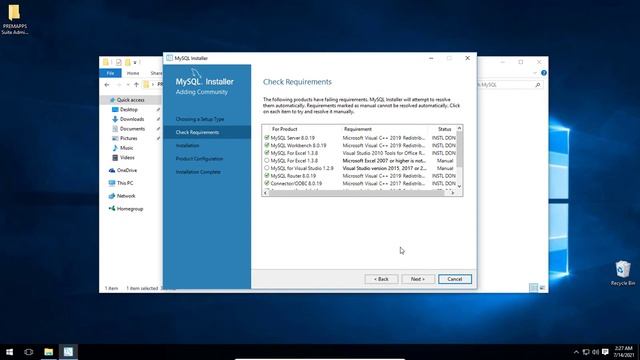This screenshot has height=360, width=640.
Task: Open the PREMAPPS folder on the desktop
Action: 14,19
